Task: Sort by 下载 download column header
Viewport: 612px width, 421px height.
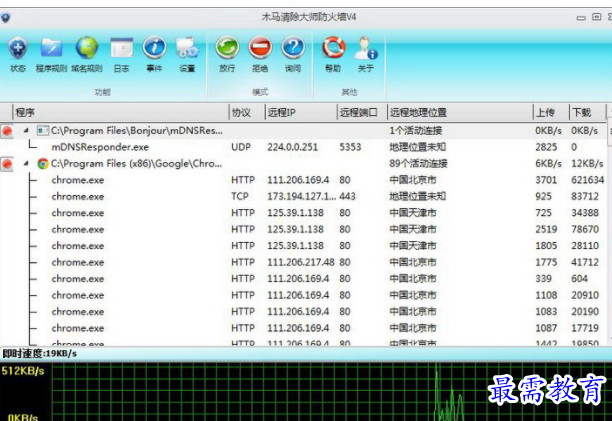Action: point(587,113)
